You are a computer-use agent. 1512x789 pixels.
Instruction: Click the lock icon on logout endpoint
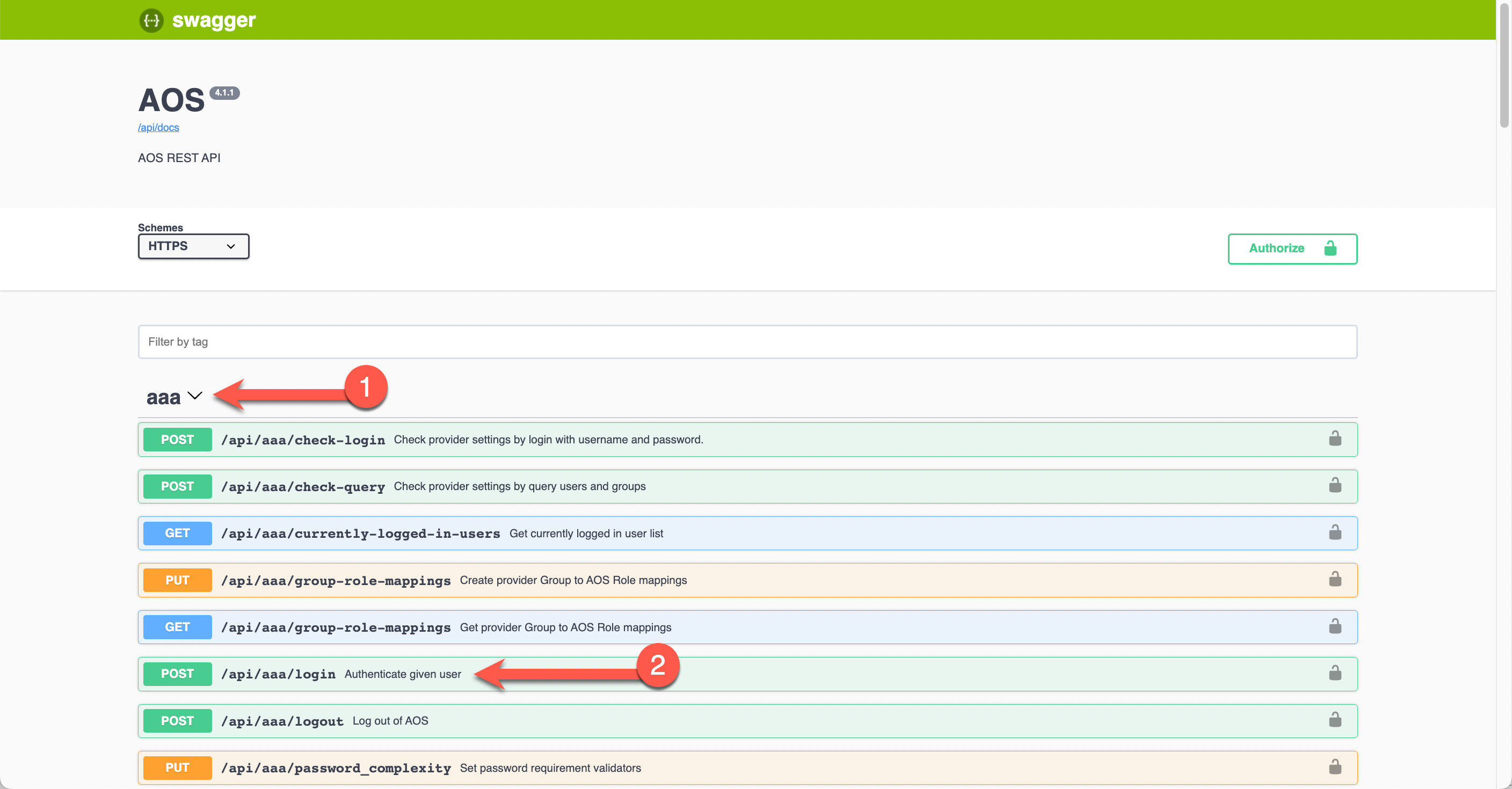tap(1335, 720)
